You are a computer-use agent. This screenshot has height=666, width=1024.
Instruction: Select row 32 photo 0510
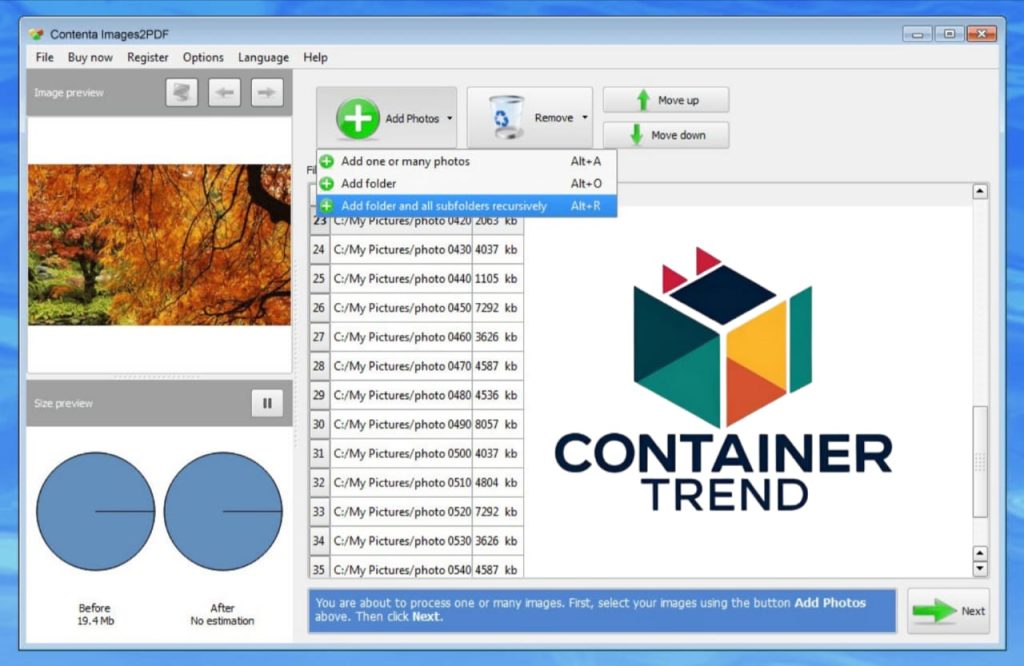click(x=417, y=483)
